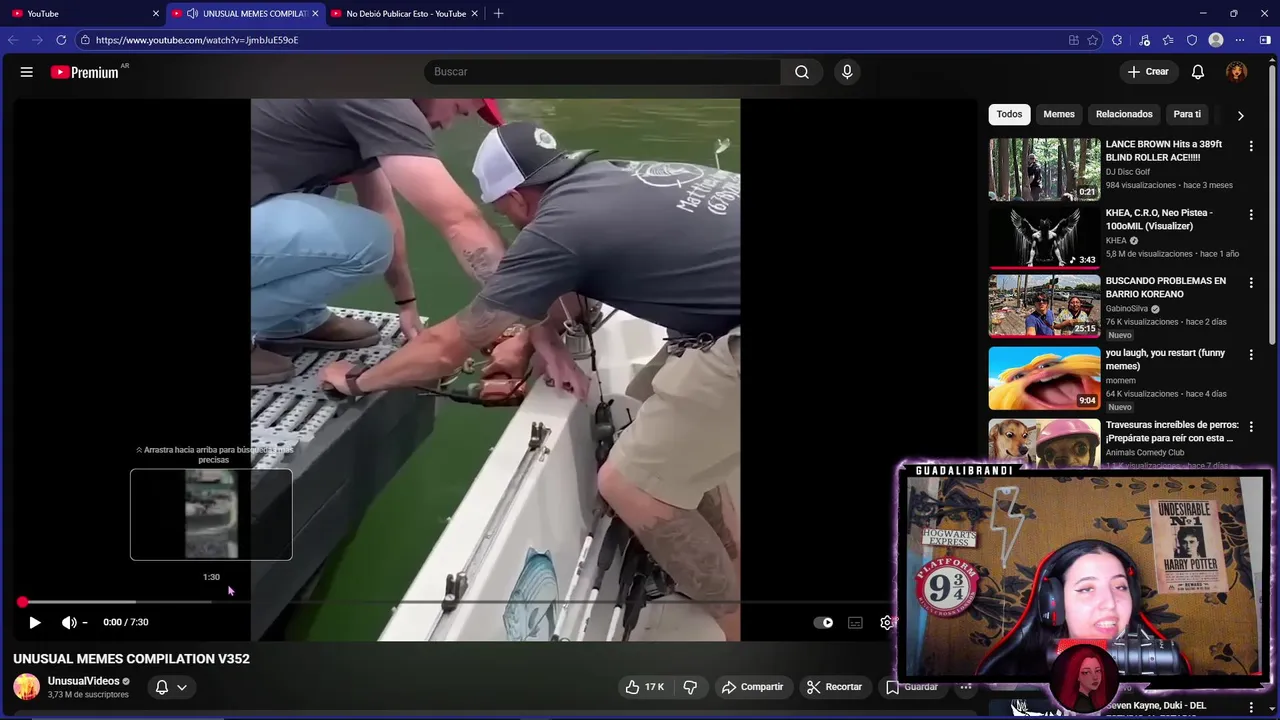1280x720 pixels.
Task: Select the Para ti filter chip
Action: click(x=1187, y=114)
